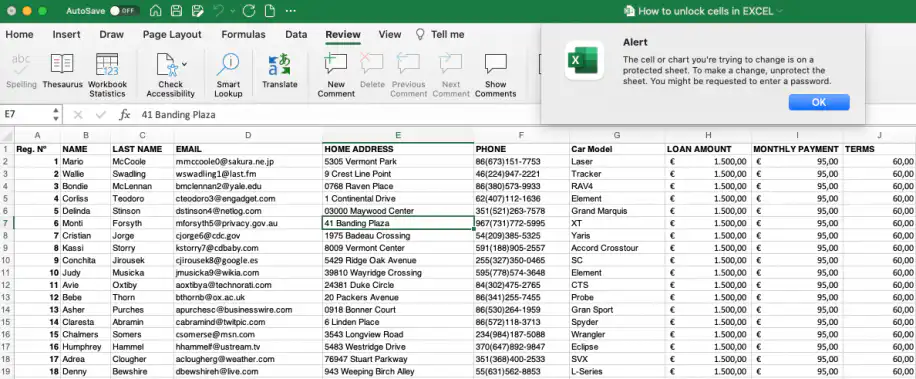Viewport: 916px width, 379px height.
Task: Click OK in the Alert dialog
Action: point(819,102)
